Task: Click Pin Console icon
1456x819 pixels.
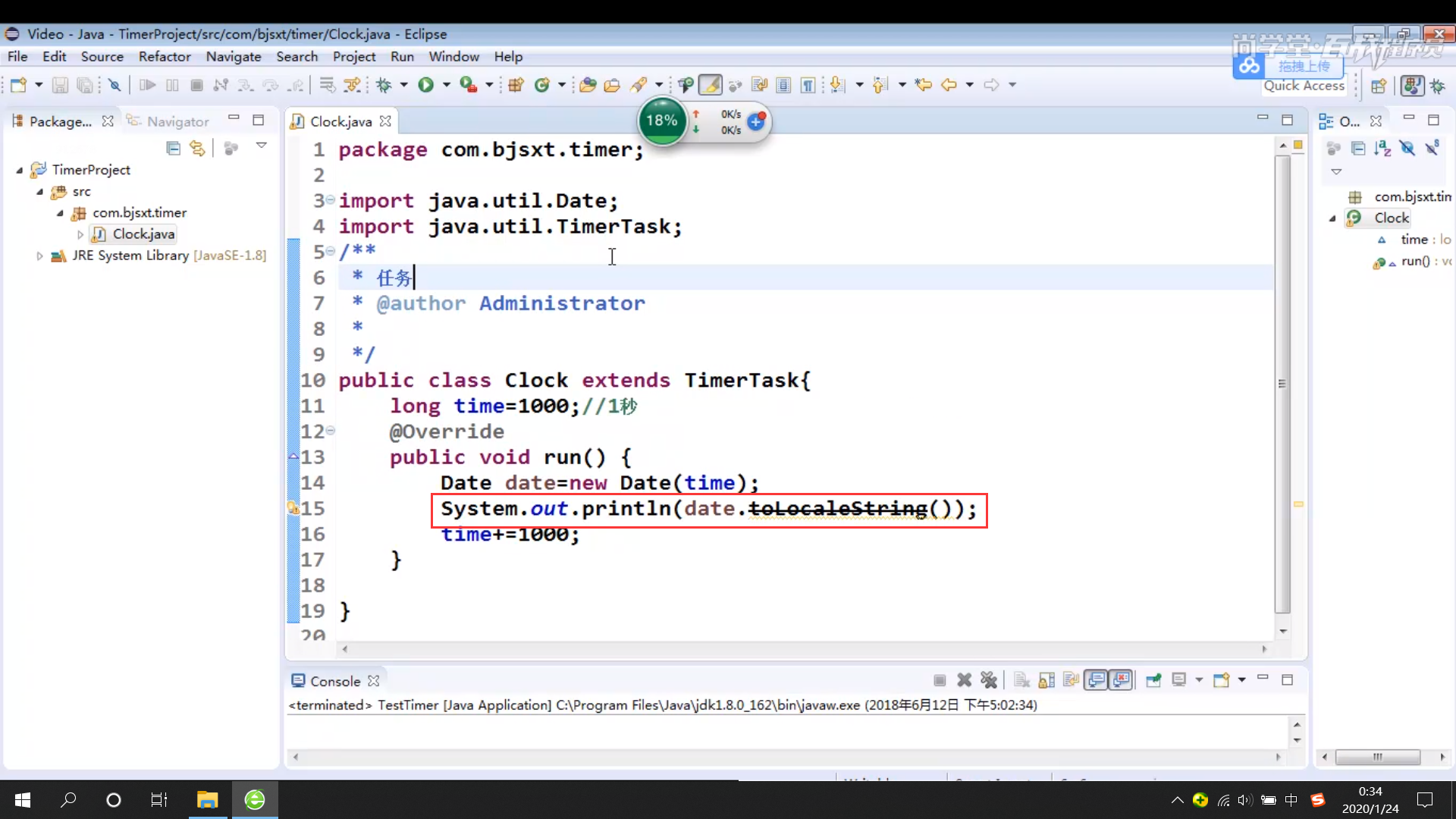Action: (1153, 680)
